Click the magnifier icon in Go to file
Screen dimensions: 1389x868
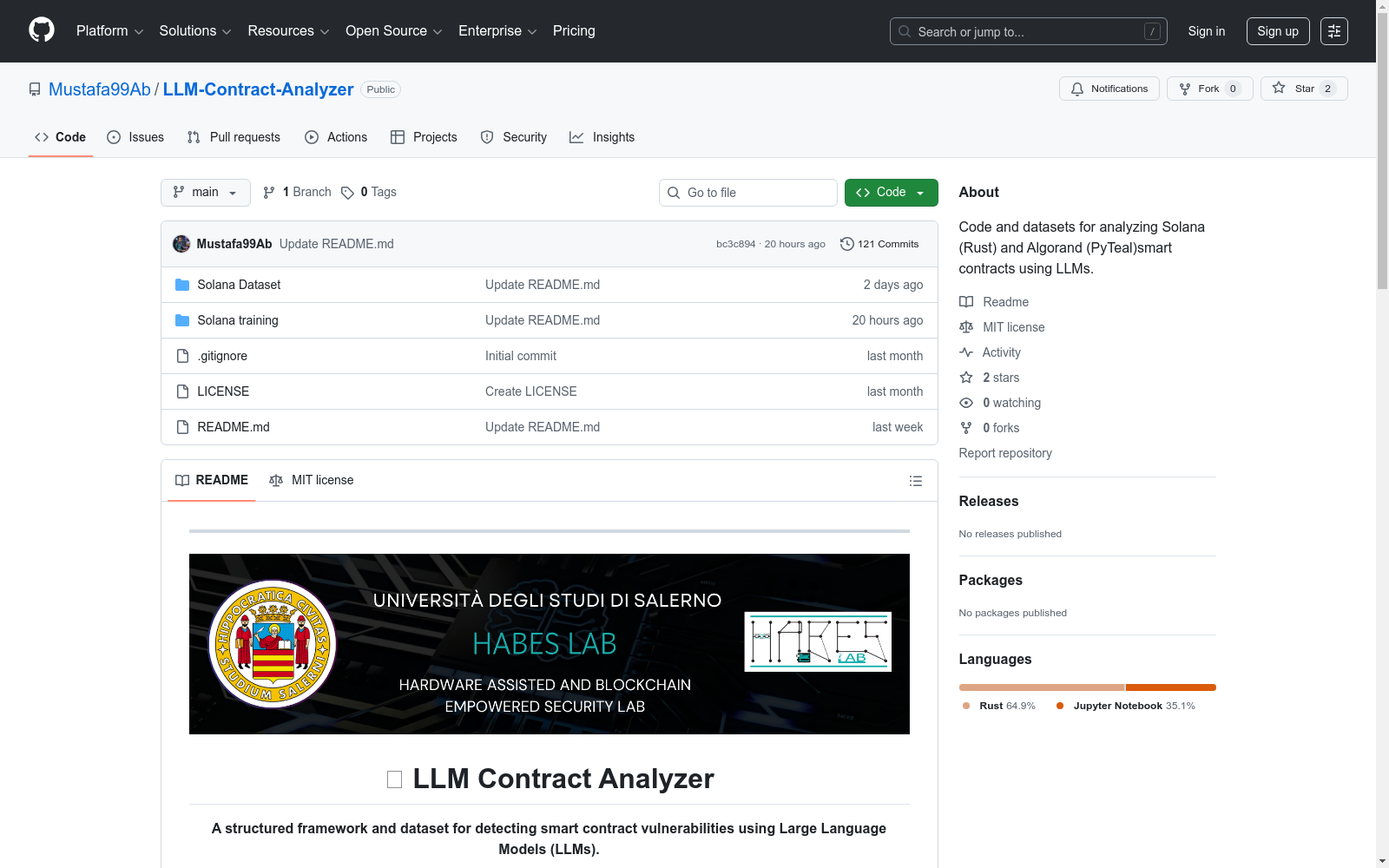[674, 193]
